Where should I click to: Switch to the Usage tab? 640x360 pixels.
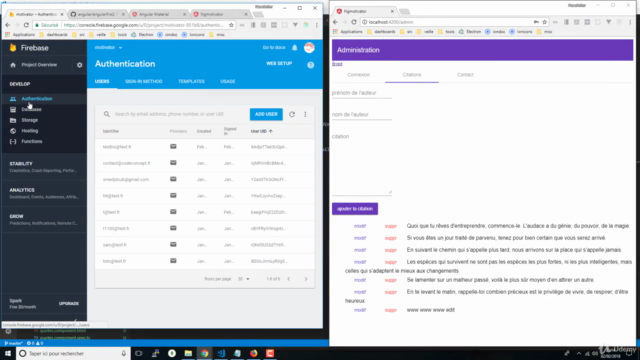228,82
